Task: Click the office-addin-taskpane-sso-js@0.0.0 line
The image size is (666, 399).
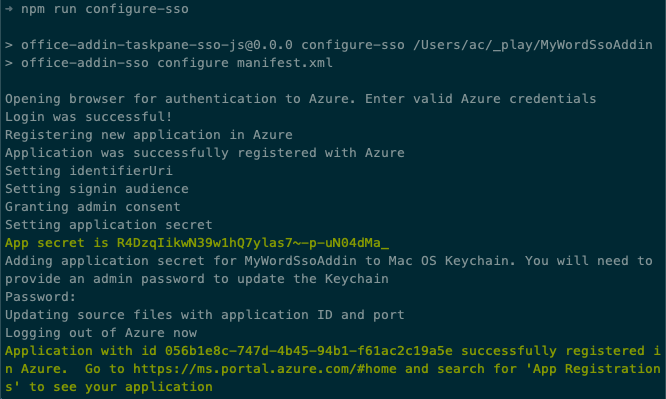Action: point(329,45)
